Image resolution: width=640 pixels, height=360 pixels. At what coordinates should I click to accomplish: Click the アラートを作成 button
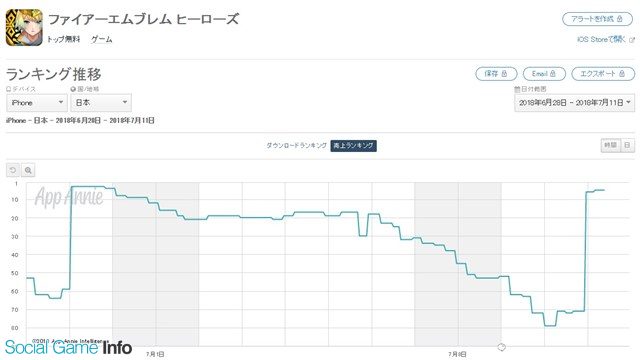tap(597, 19)
